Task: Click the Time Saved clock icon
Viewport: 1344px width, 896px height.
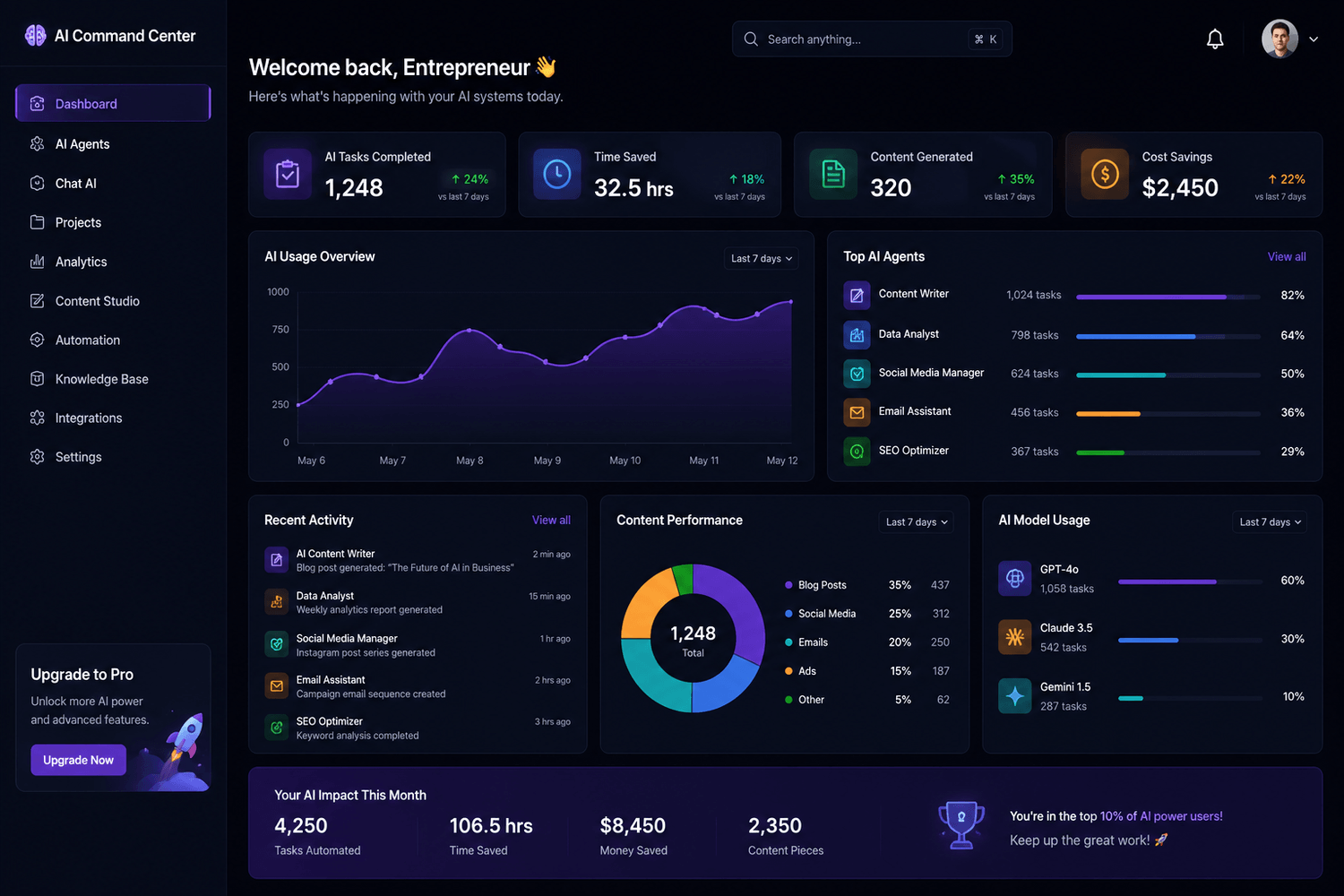Action: [x=557, y=174]
